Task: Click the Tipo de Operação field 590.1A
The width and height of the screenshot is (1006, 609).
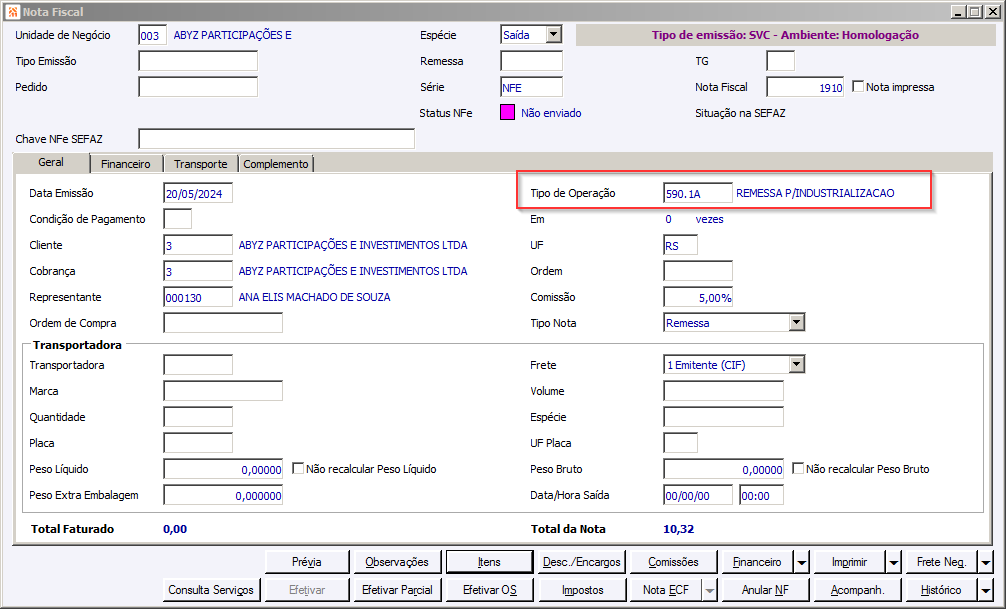Action: point(697,193)
